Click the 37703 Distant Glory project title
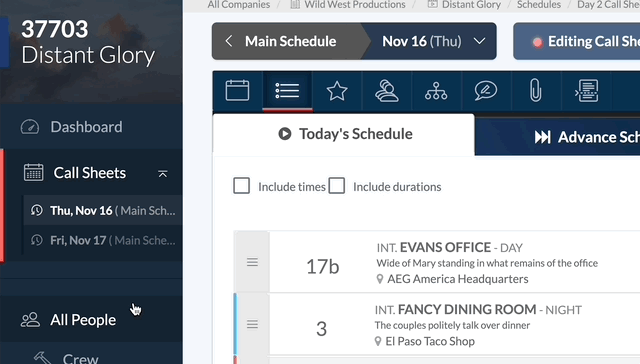This screenshot has width=640, height=364. 88,42
